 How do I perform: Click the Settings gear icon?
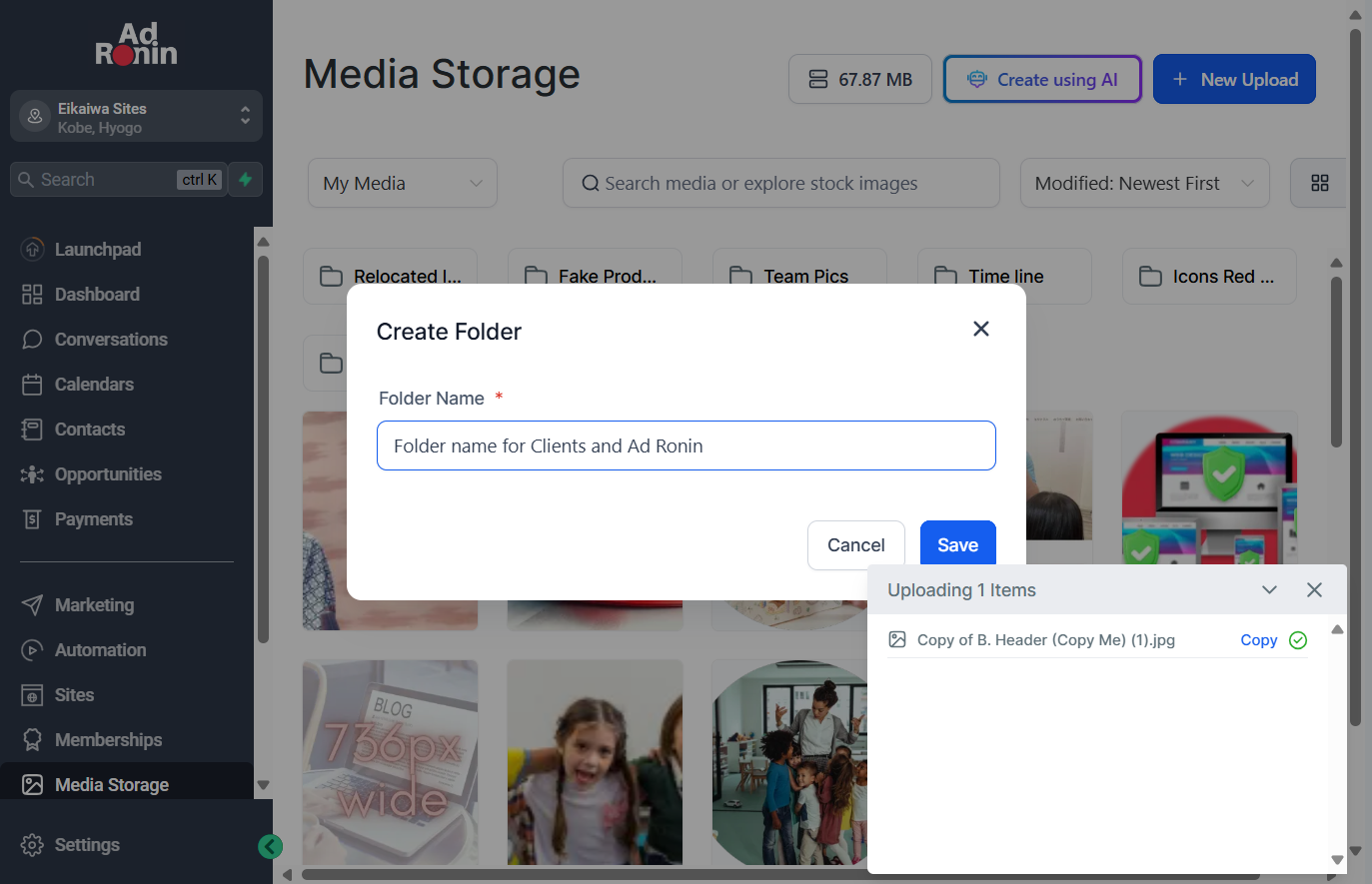tap(32, 845)
